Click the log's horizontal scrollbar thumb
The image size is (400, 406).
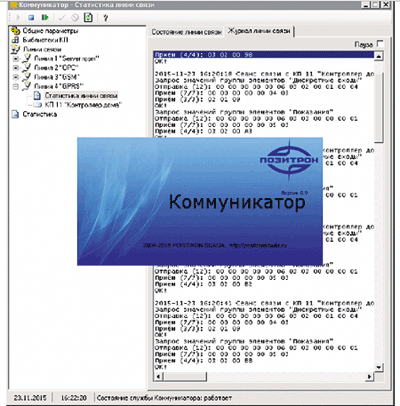(185, 377)
